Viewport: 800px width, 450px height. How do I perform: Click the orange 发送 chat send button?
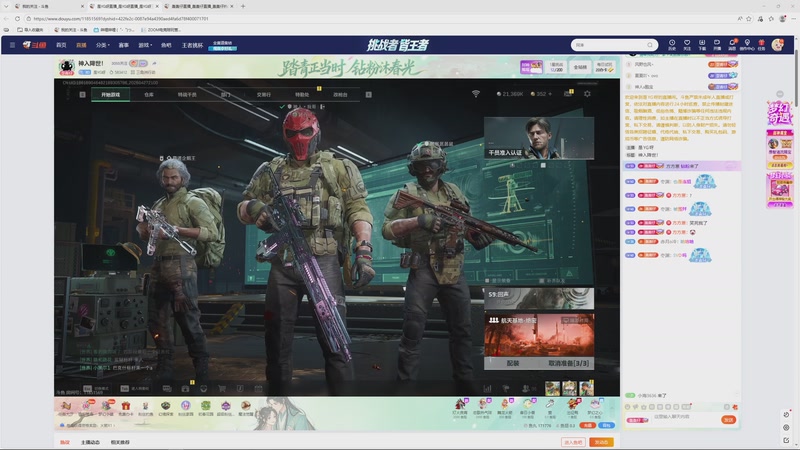729,419
